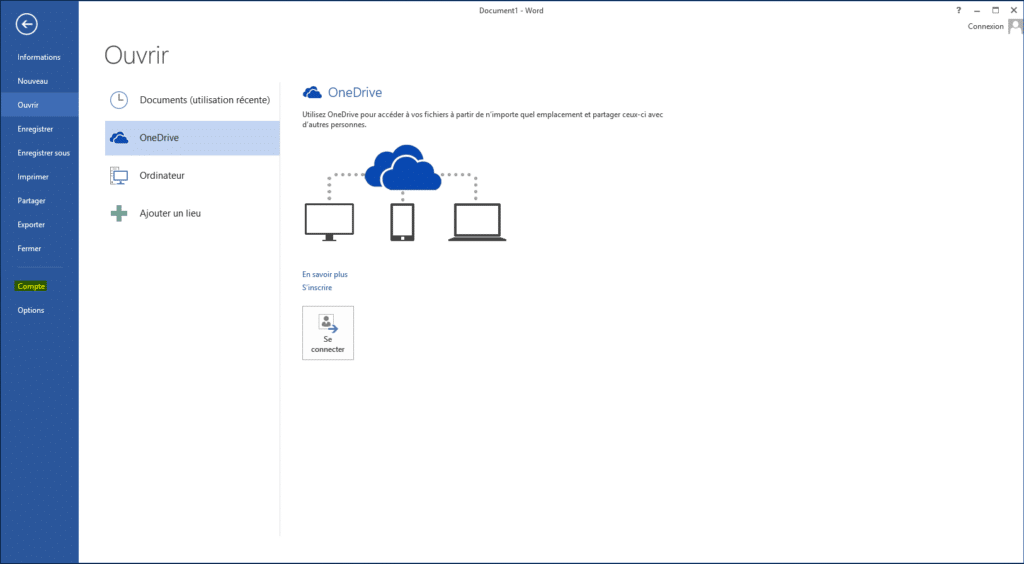Select Nouveau in the sidebar

pos(32,81)
